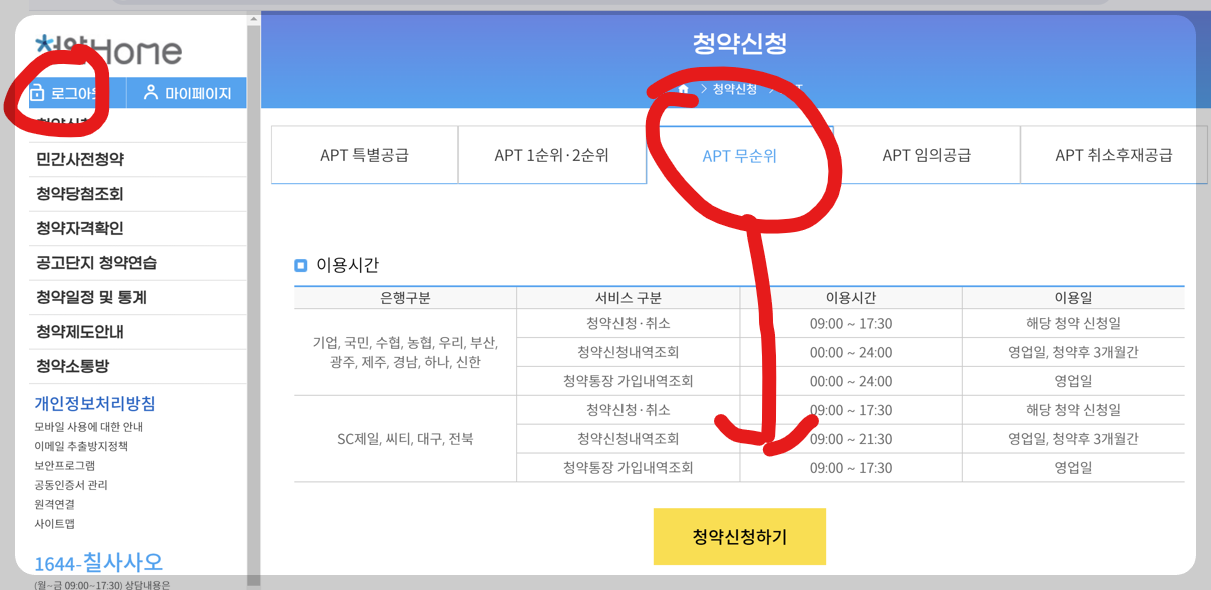Open 마이페이지 in the sidebar header

[187, 93]
